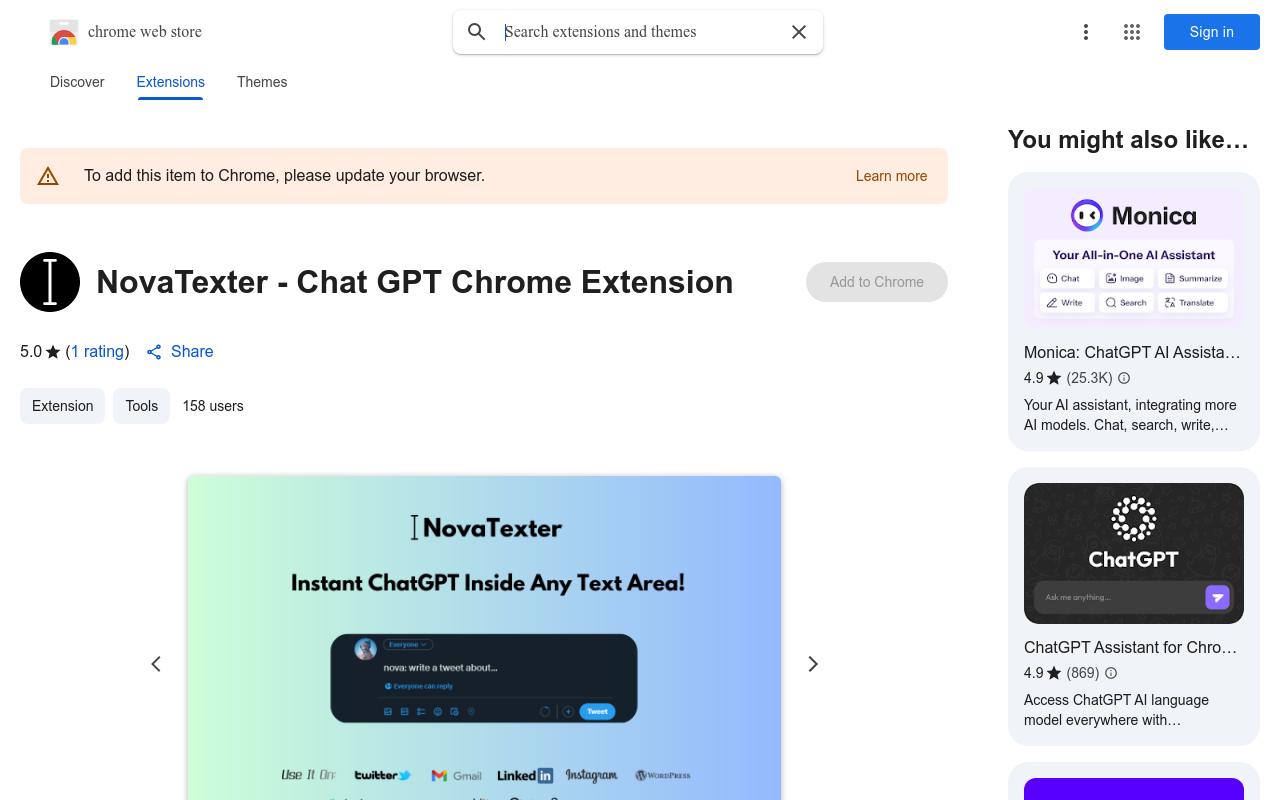Click the warning triangle icon
This screenshot has height=800, width=1280.
pyautogui.click(x=48, y=176)
